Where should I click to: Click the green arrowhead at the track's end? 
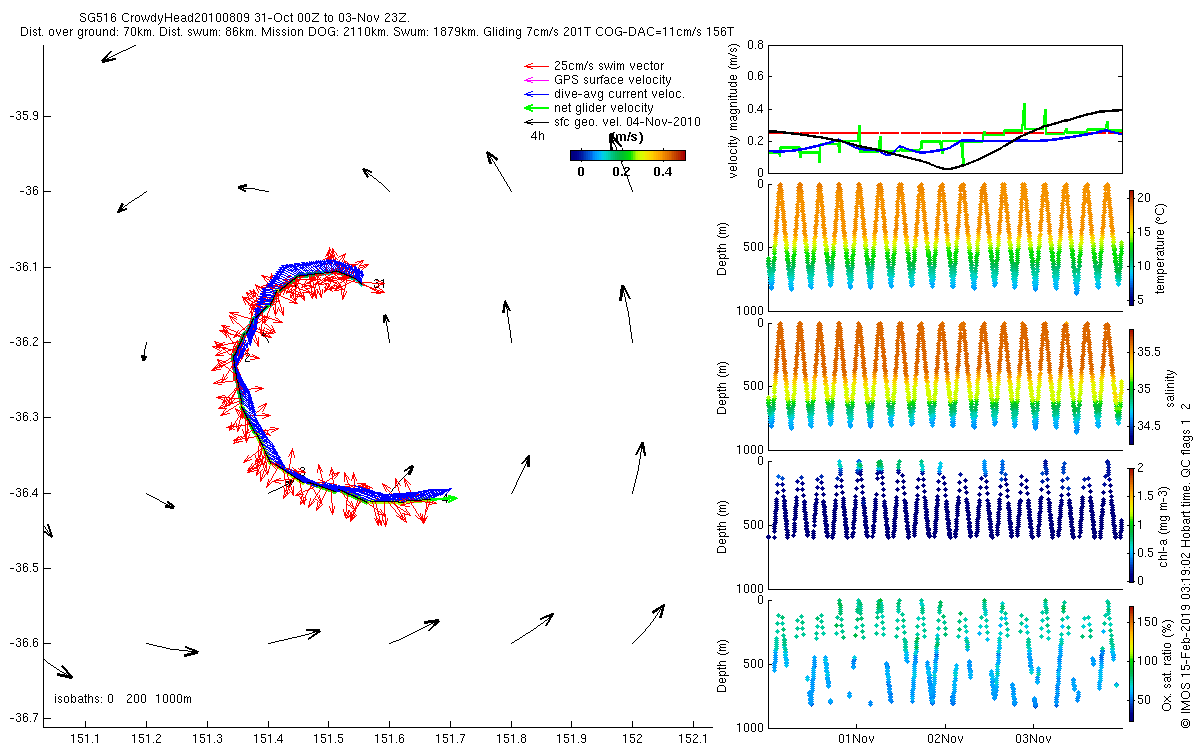(x=451, y=498)
